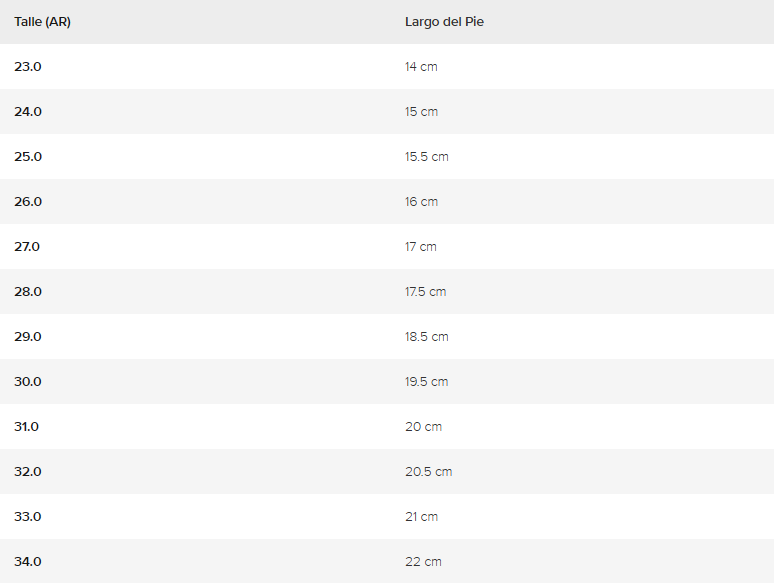
Task: Click the 17.5 cm foot length value
Action: 425,292
